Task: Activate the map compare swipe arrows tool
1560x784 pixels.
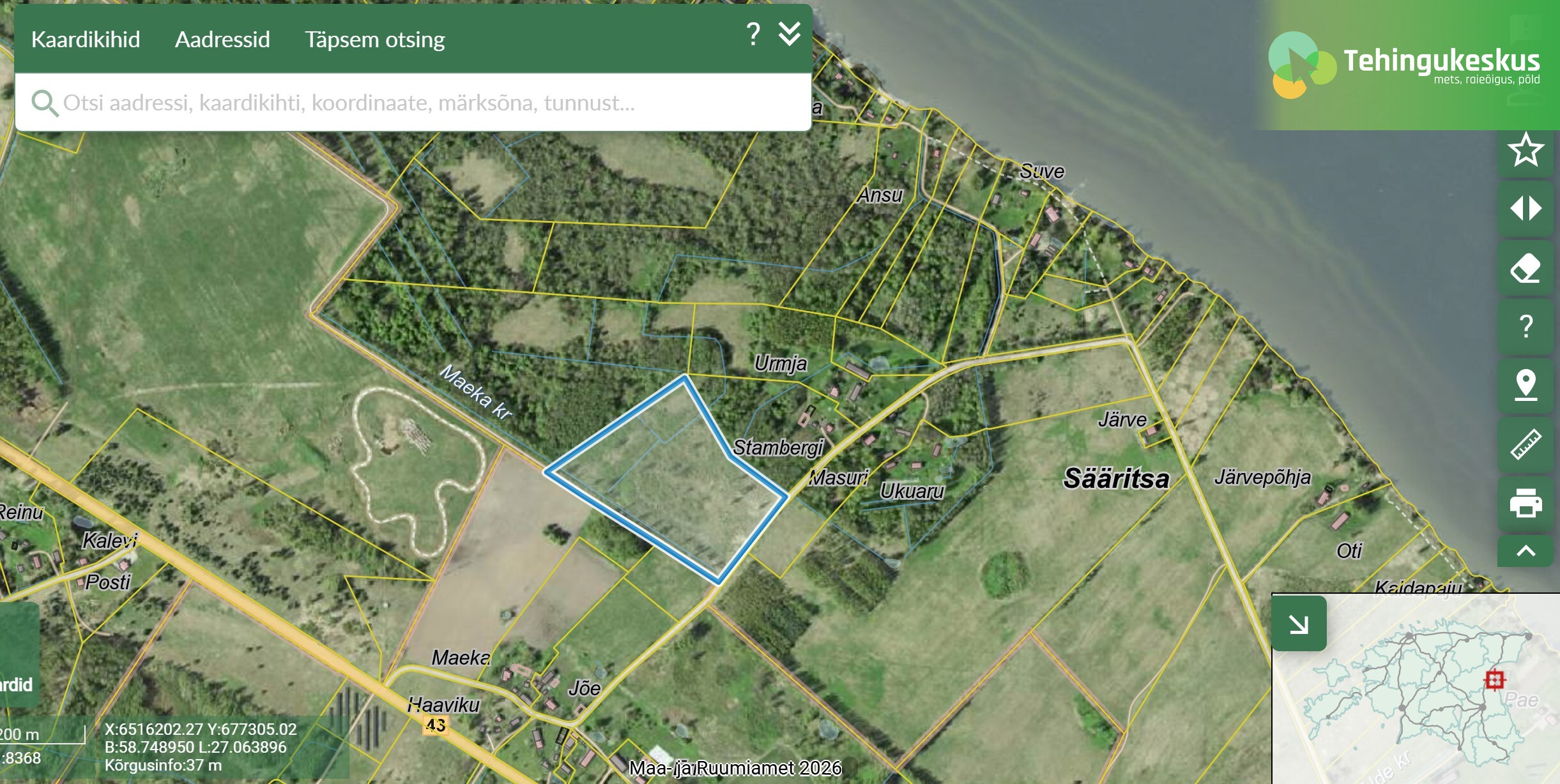Action: coord(1526,209)
